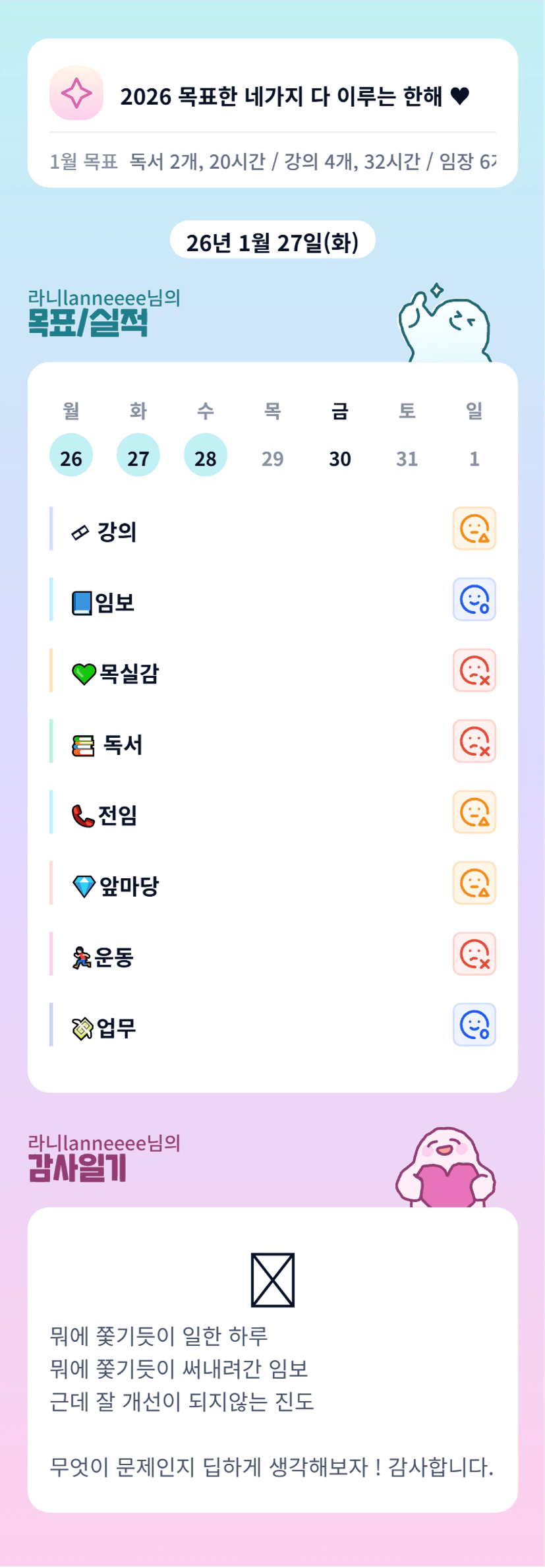The height and width of the screenshot is (1568, 545).
Task: Click the pink sparkle star icon
Action: (x=76, y=93)
